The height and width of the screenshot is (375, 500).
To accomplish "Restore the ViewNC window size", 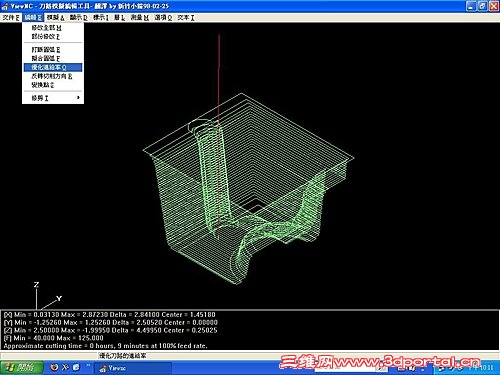I will pos(482,6).
